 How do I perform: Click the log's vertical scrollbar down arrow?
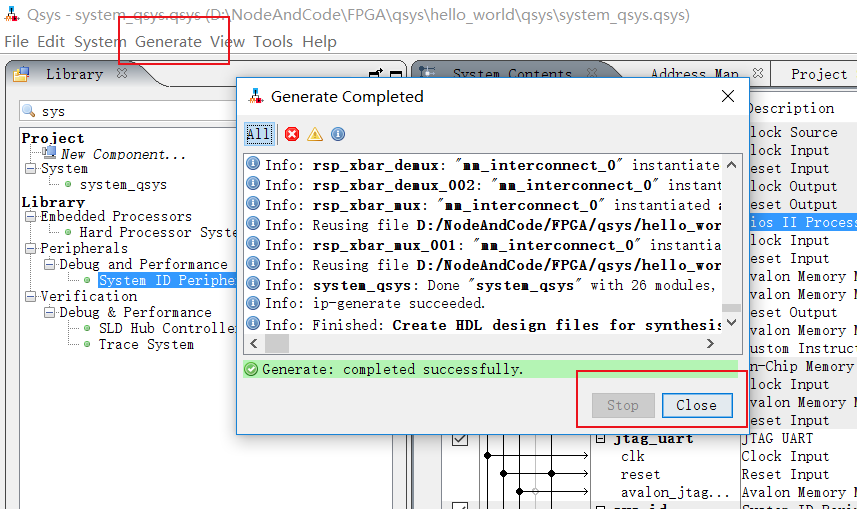(732, 323)
